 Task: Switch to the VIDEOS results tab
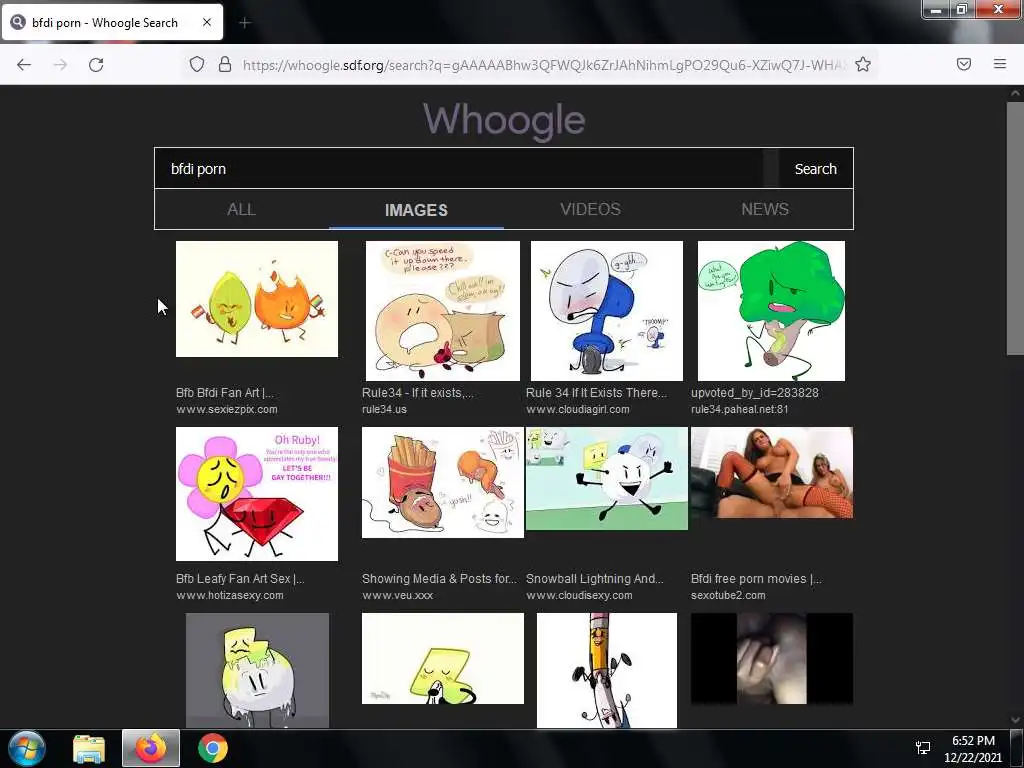[590, 209]
